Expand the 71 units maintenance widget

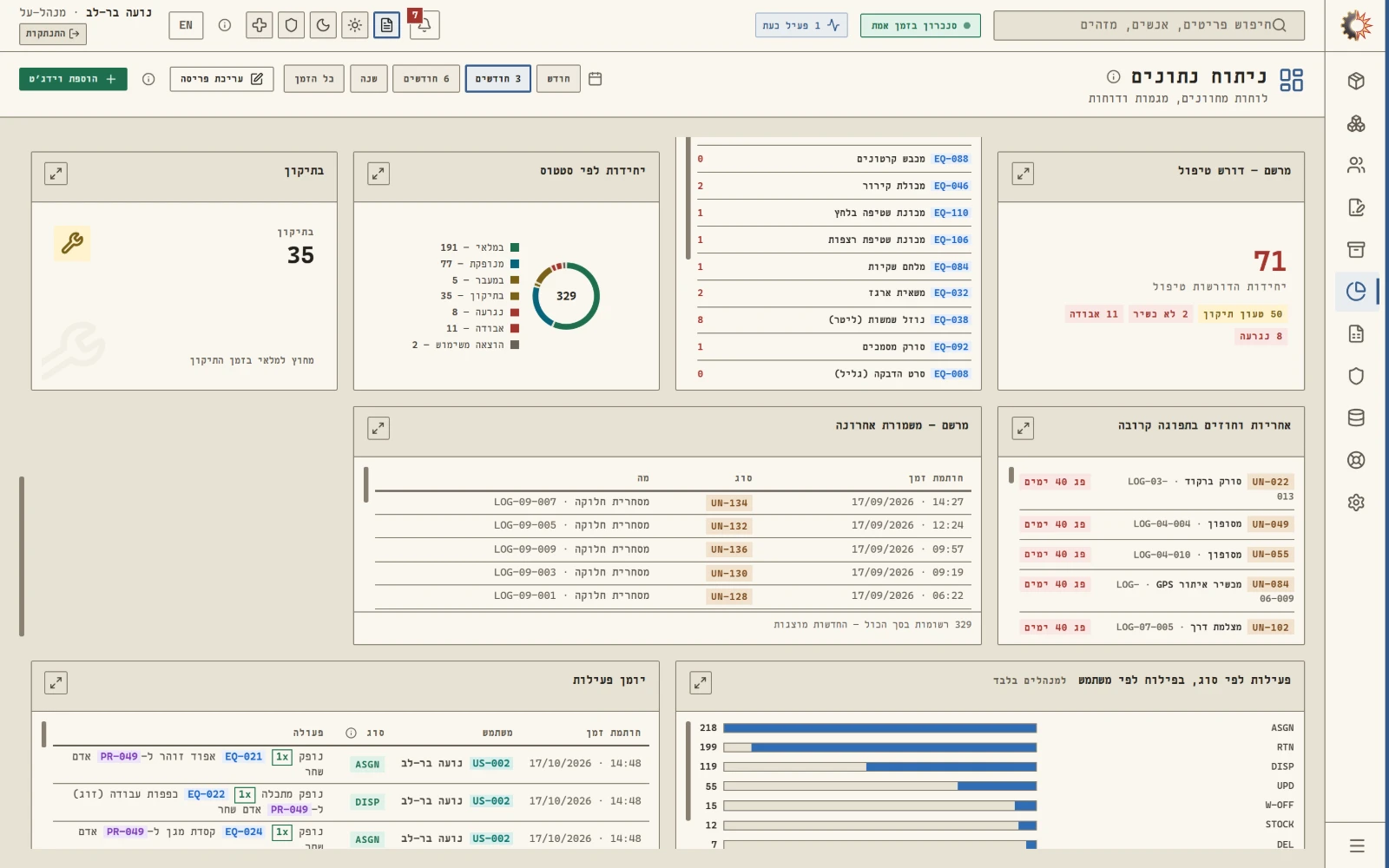[x=1024, y=174]
